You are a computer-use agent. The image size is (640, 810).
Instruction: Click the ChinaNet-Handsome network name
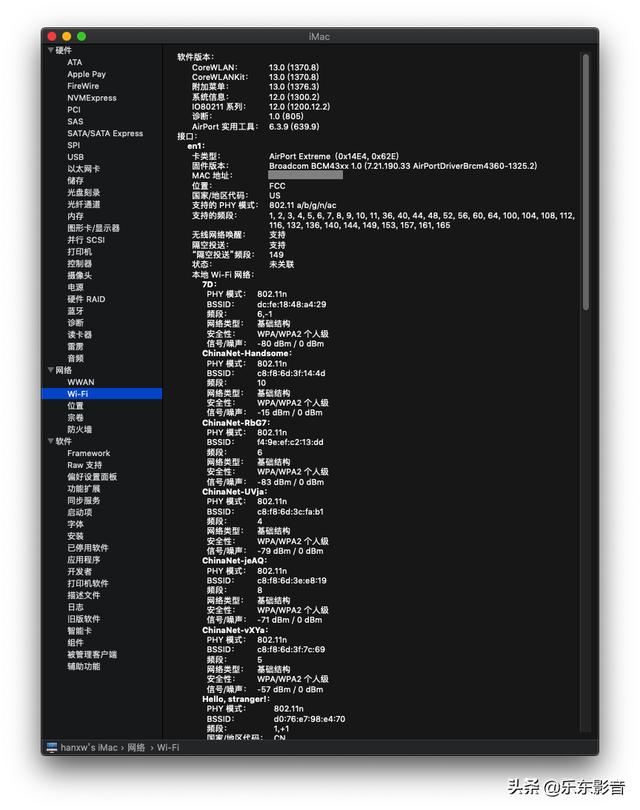pos(246,353)
